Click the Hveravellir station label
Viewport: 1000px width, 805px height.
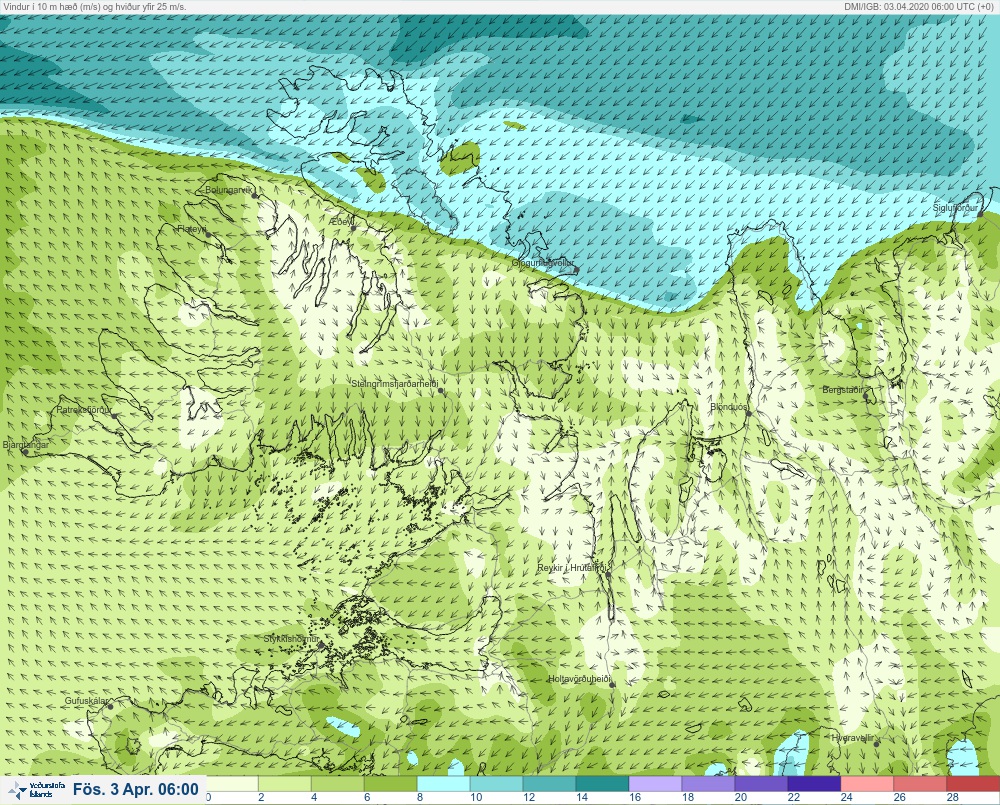[853, 738]
